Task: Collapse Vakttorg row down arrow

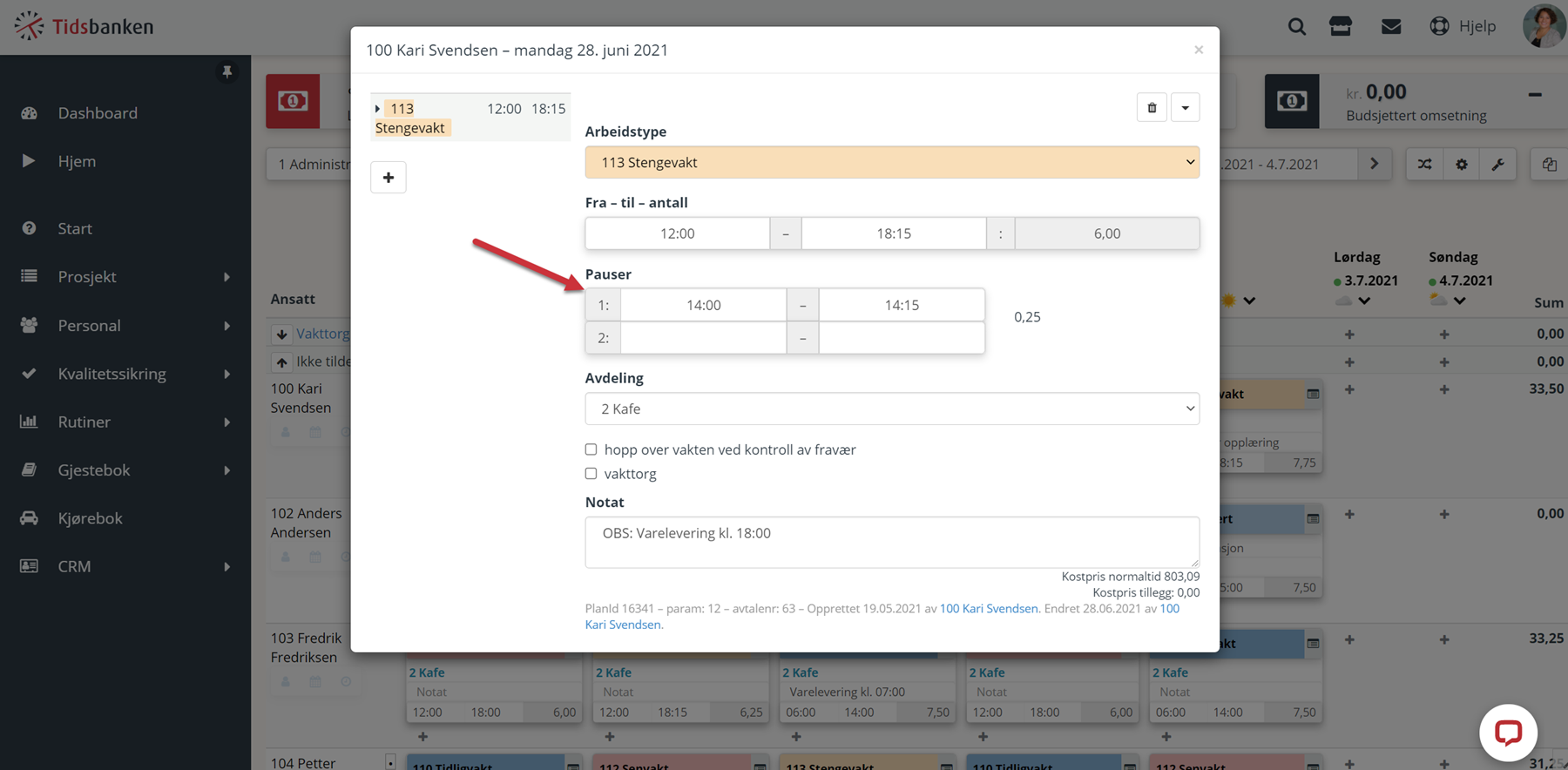Action: click(x=281, y=334)
